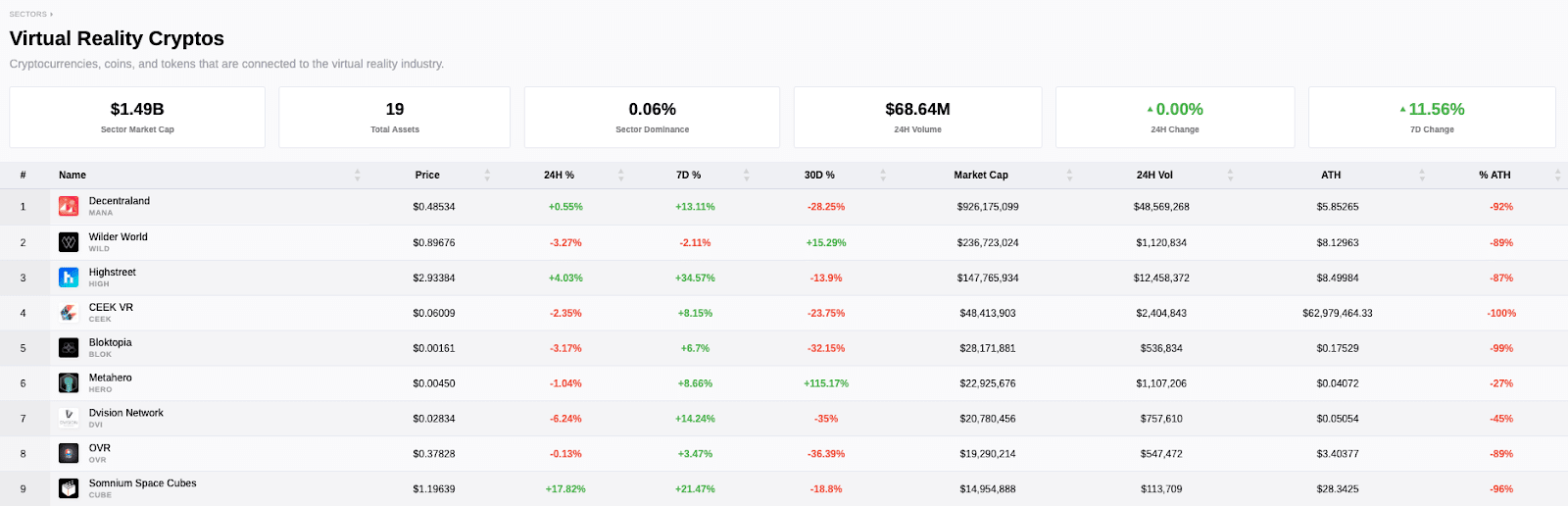Click Decentraland price $0.48534

tap(434, 207)
